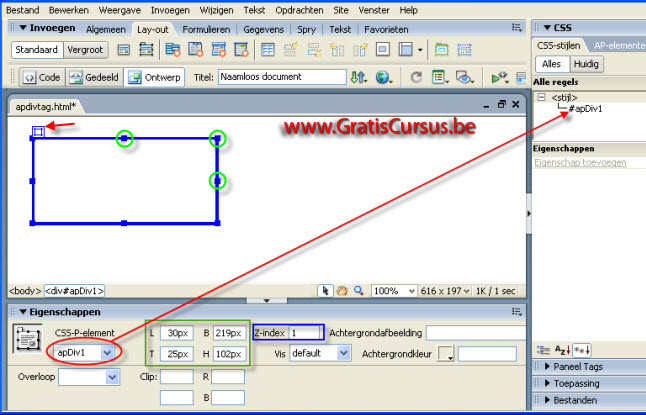The height and width of the screenshot is (415, 646).
Task: Activate the Select arrow tool in status bar
Action: (x=325, y=291)
